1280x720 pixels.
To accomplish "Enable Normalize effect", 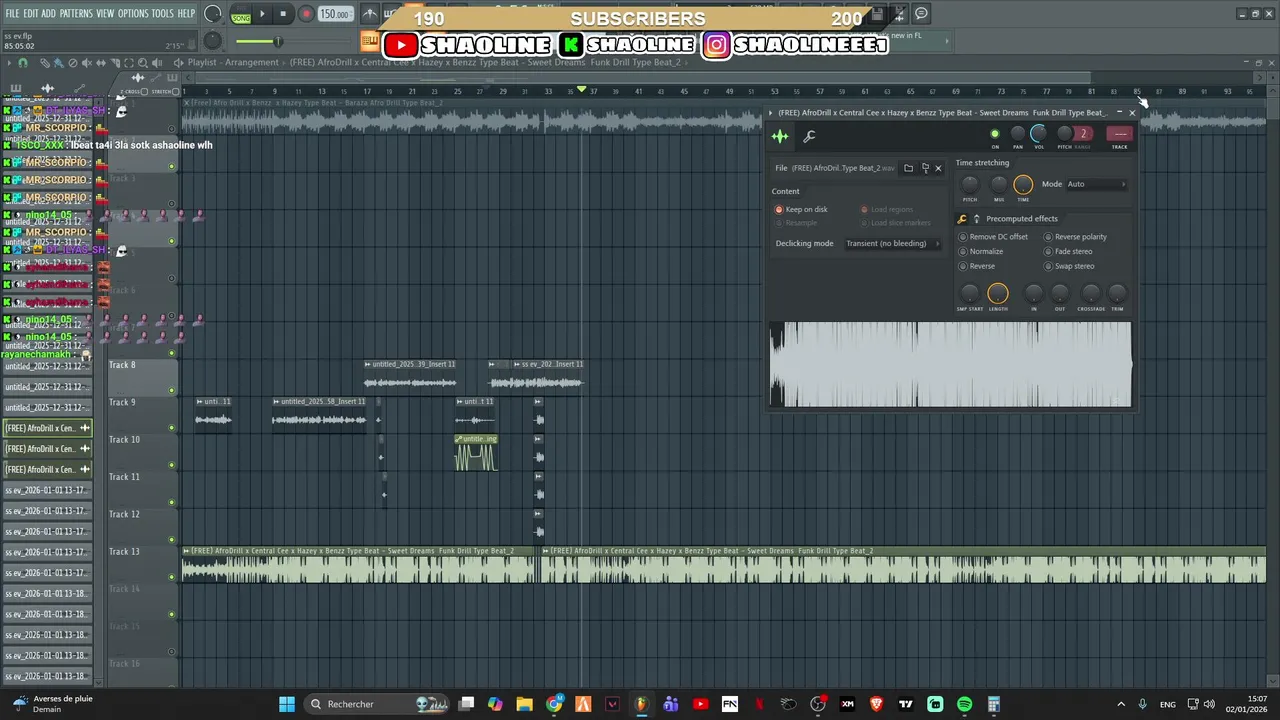I will click(x=981, y=251).
